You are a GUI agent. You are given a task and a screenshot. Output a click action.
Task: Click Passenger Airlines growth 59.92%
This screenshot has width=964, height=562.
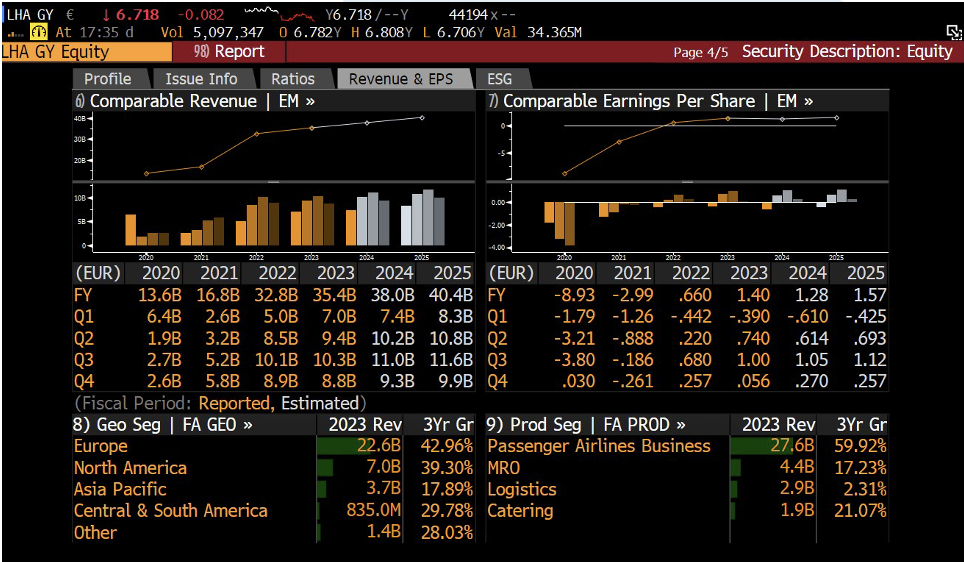pyautogui.click(x=861, y=446)
